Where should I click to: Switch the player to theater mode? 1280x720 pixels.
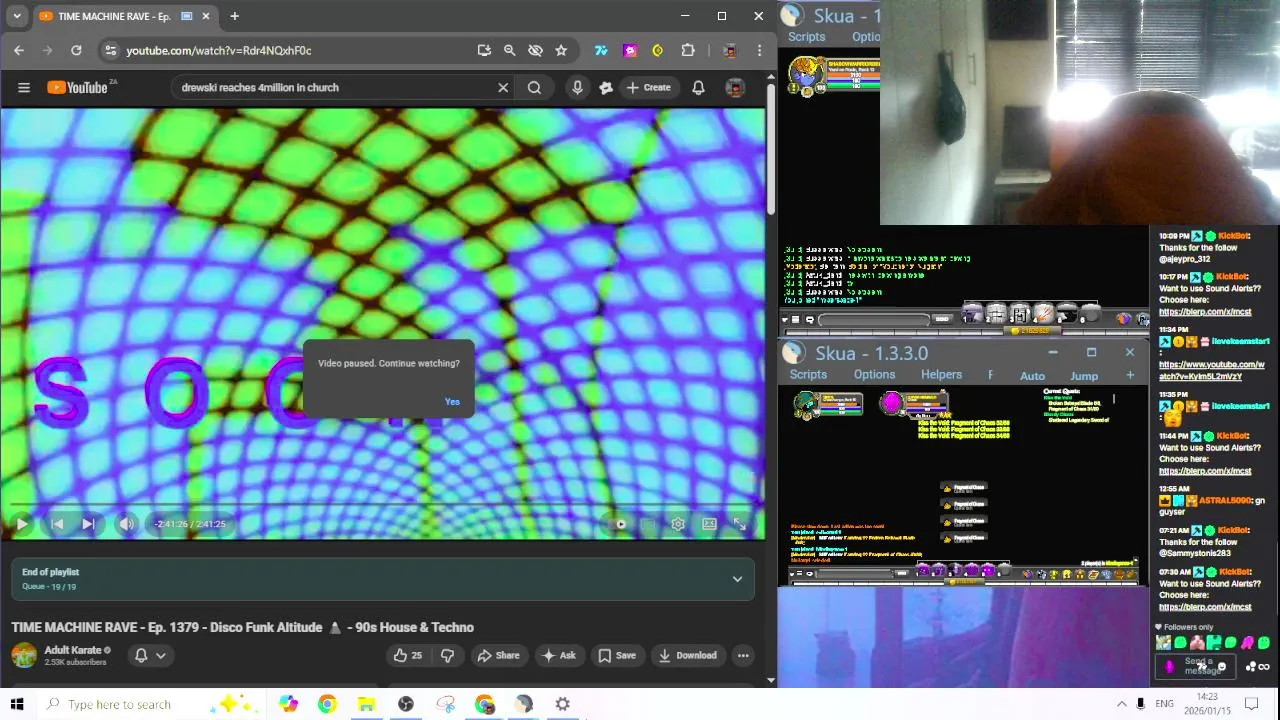pyautogui.click(x=709, y=524)
